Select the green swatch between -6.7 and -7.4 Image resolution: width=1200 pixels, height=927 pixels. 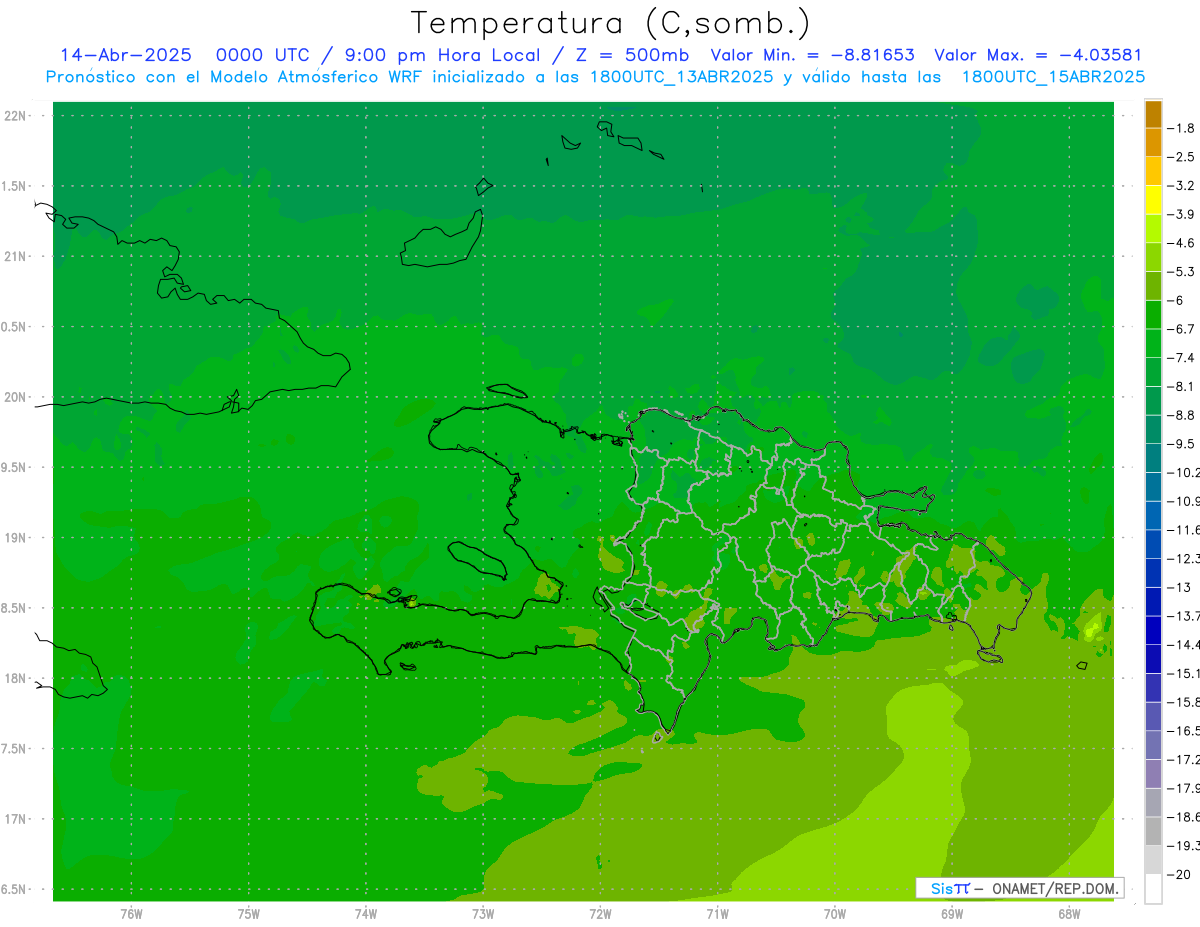pos(1153,343)
